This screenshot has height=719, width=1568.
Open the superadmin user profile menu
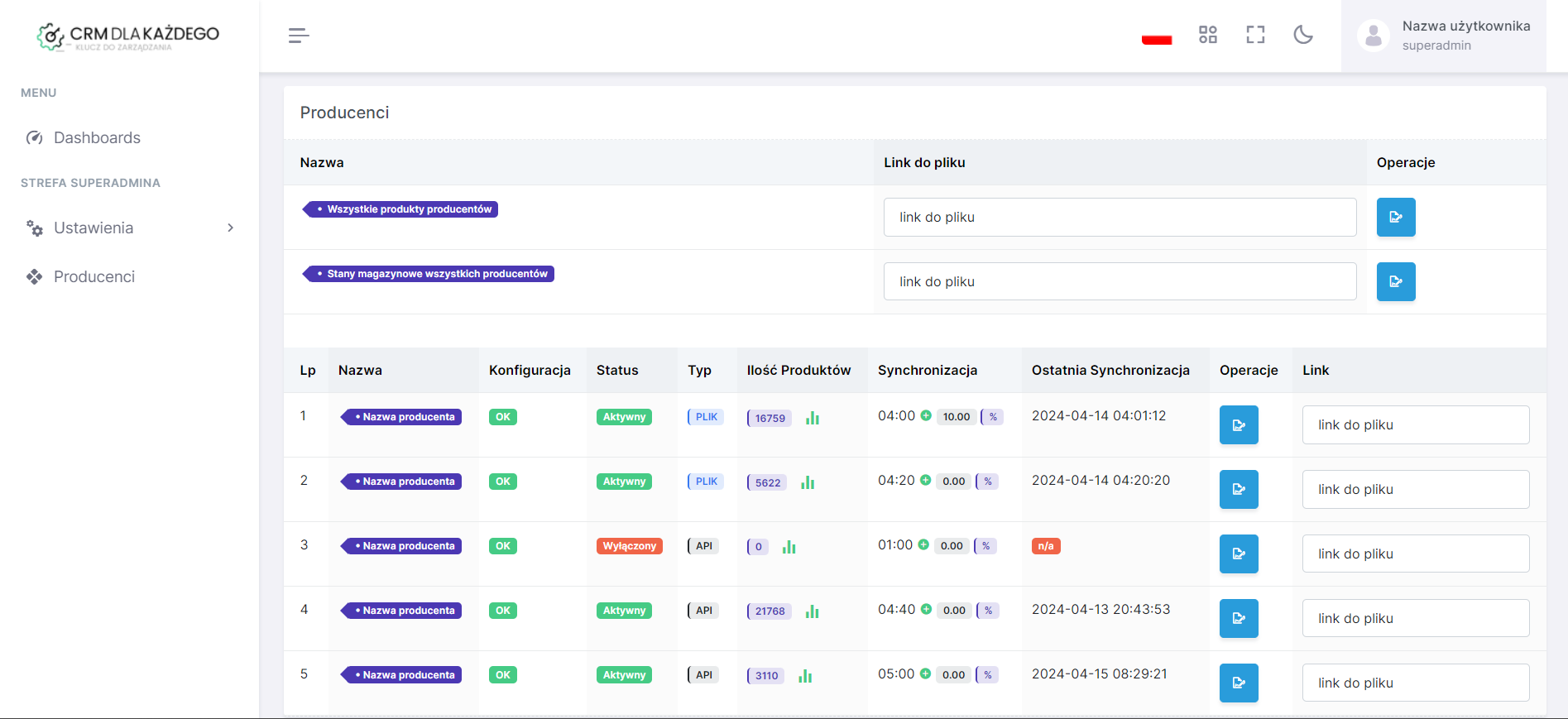tap(1443, 36)
